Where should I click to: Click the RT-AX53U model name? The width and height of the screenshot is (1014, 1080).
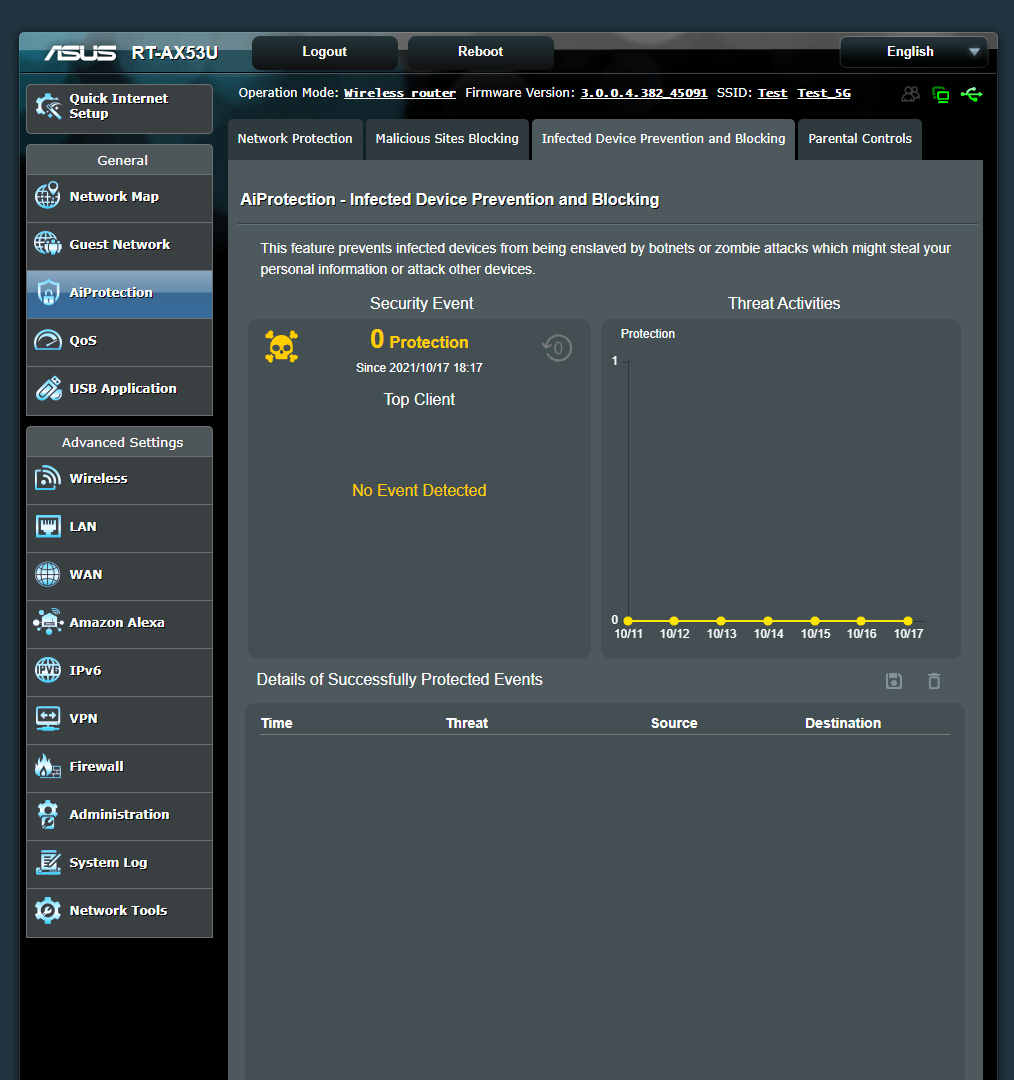[174, 53]
